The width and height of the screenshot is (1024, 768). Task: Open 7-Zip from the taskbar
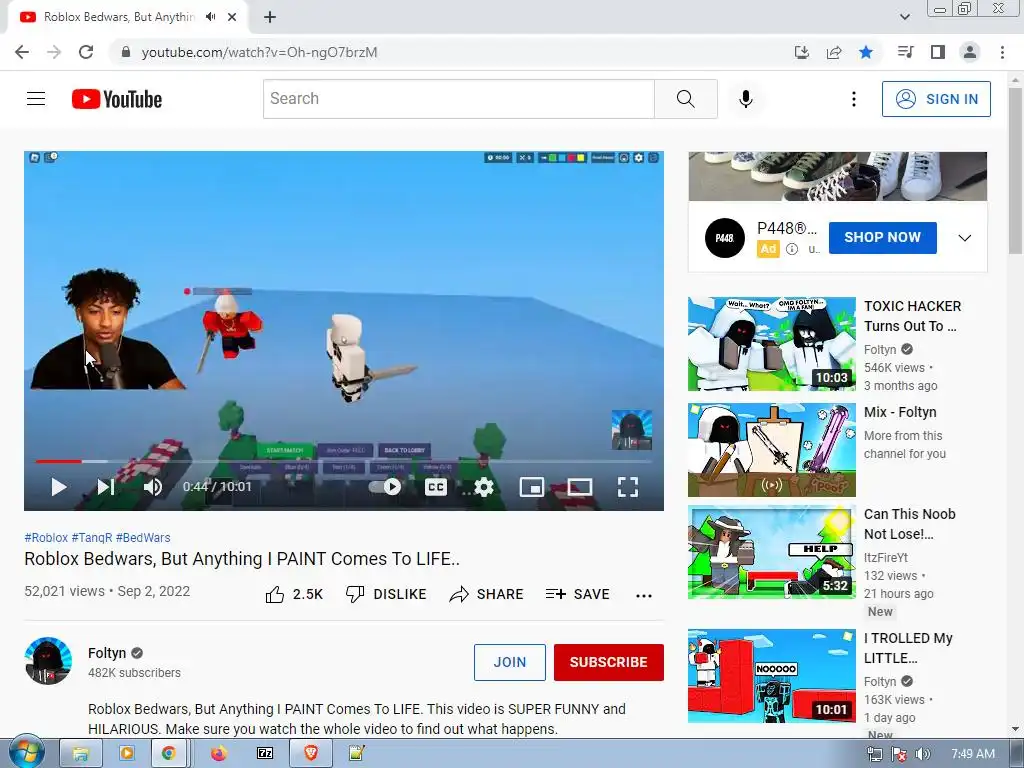pyautogui.click(x=264, y=754)
